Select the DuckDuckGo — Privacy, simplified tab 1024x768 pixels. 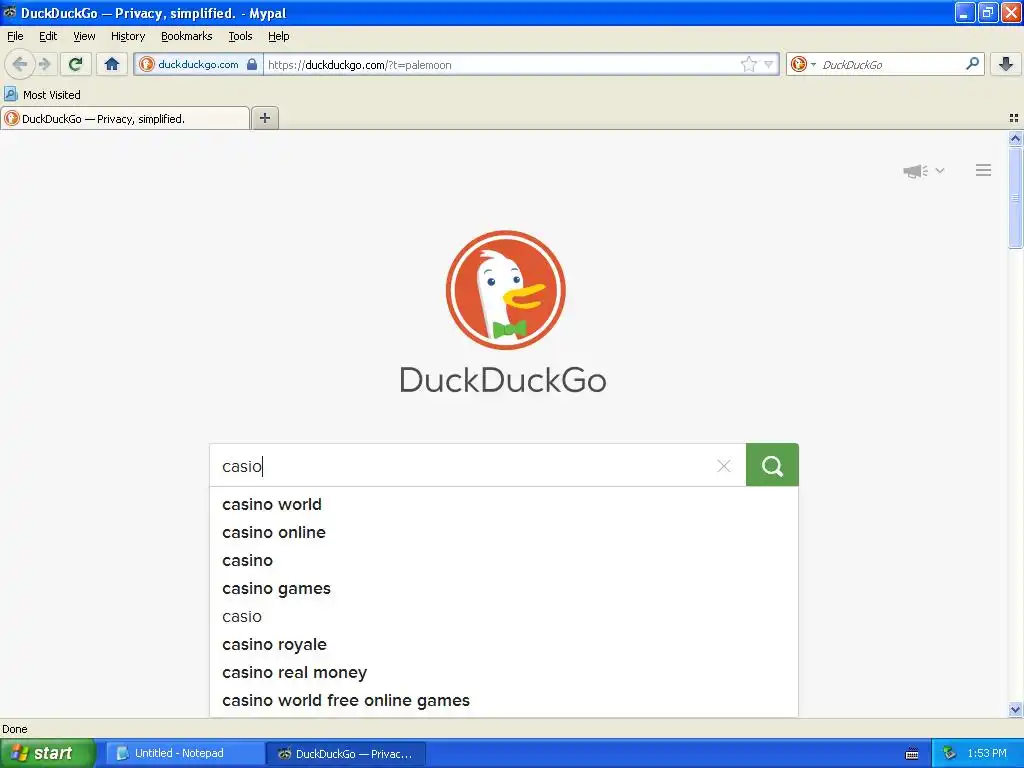pyautogui.click(x=125, y=118)
